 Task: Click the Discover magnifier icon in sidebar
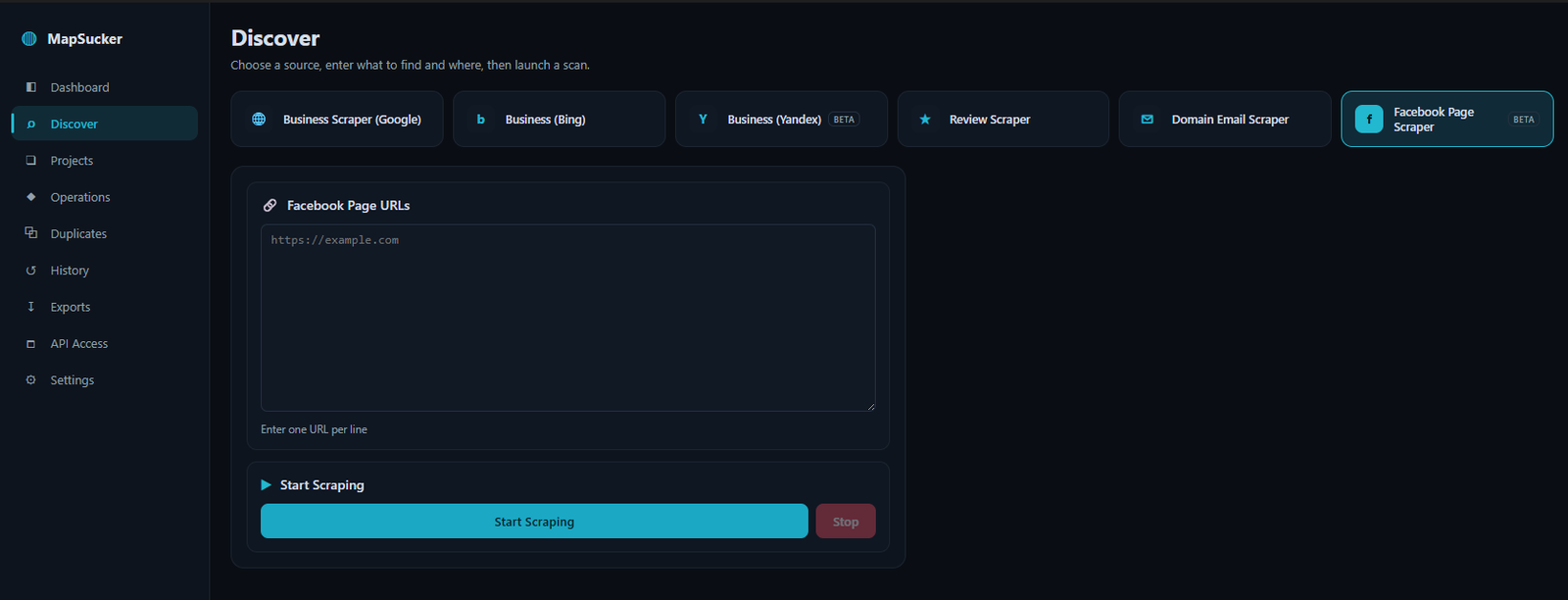pos(31,124)
